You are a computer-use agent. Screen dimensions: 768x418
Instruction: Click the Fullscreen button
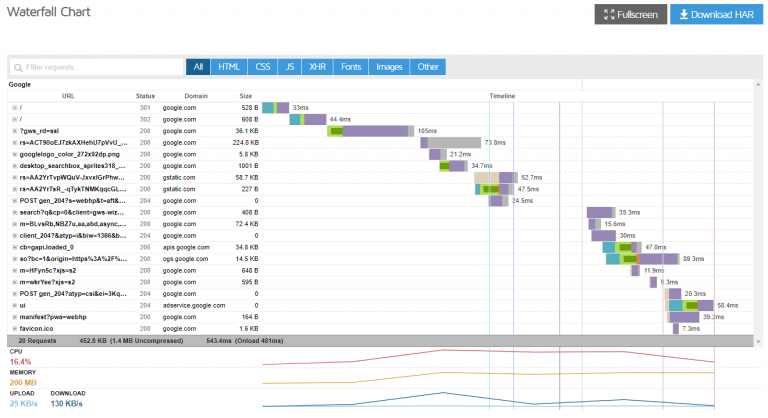[630, 15]
